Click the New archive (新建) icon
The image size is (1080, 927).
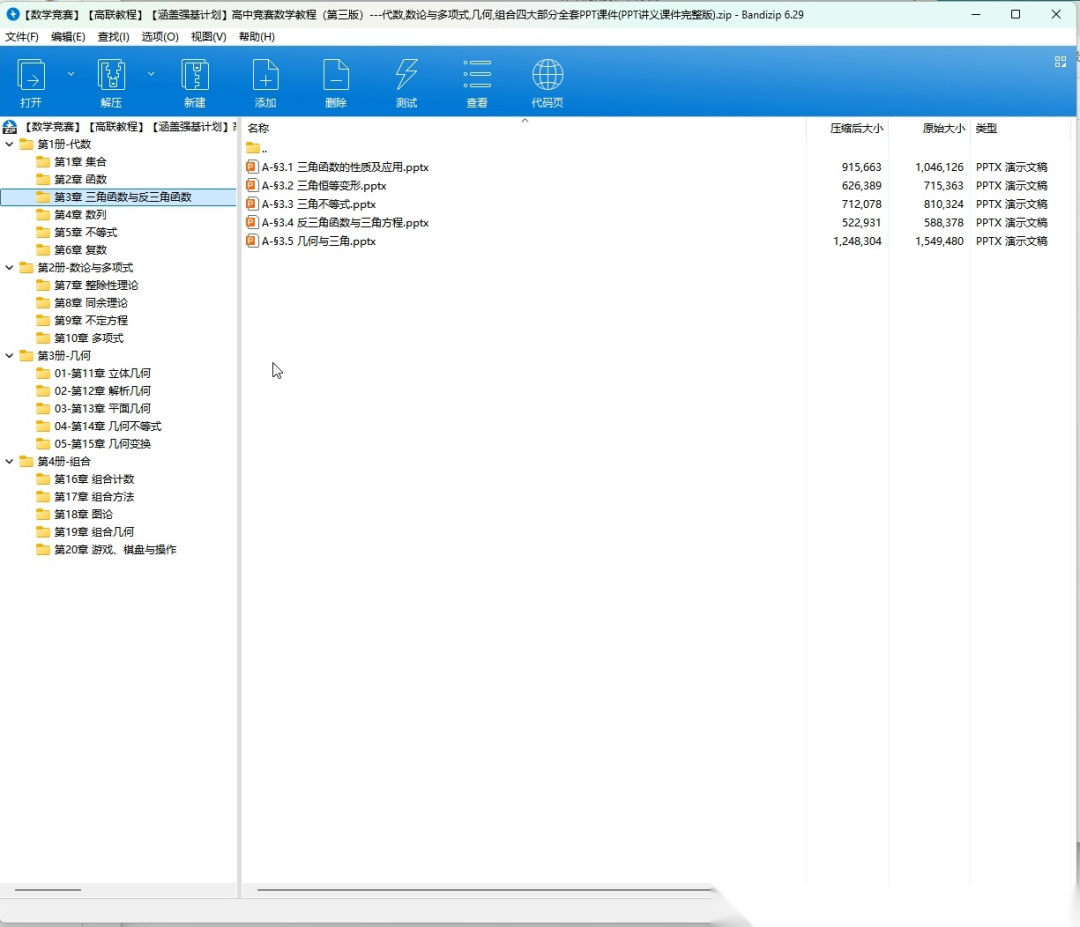pos(194,75)
